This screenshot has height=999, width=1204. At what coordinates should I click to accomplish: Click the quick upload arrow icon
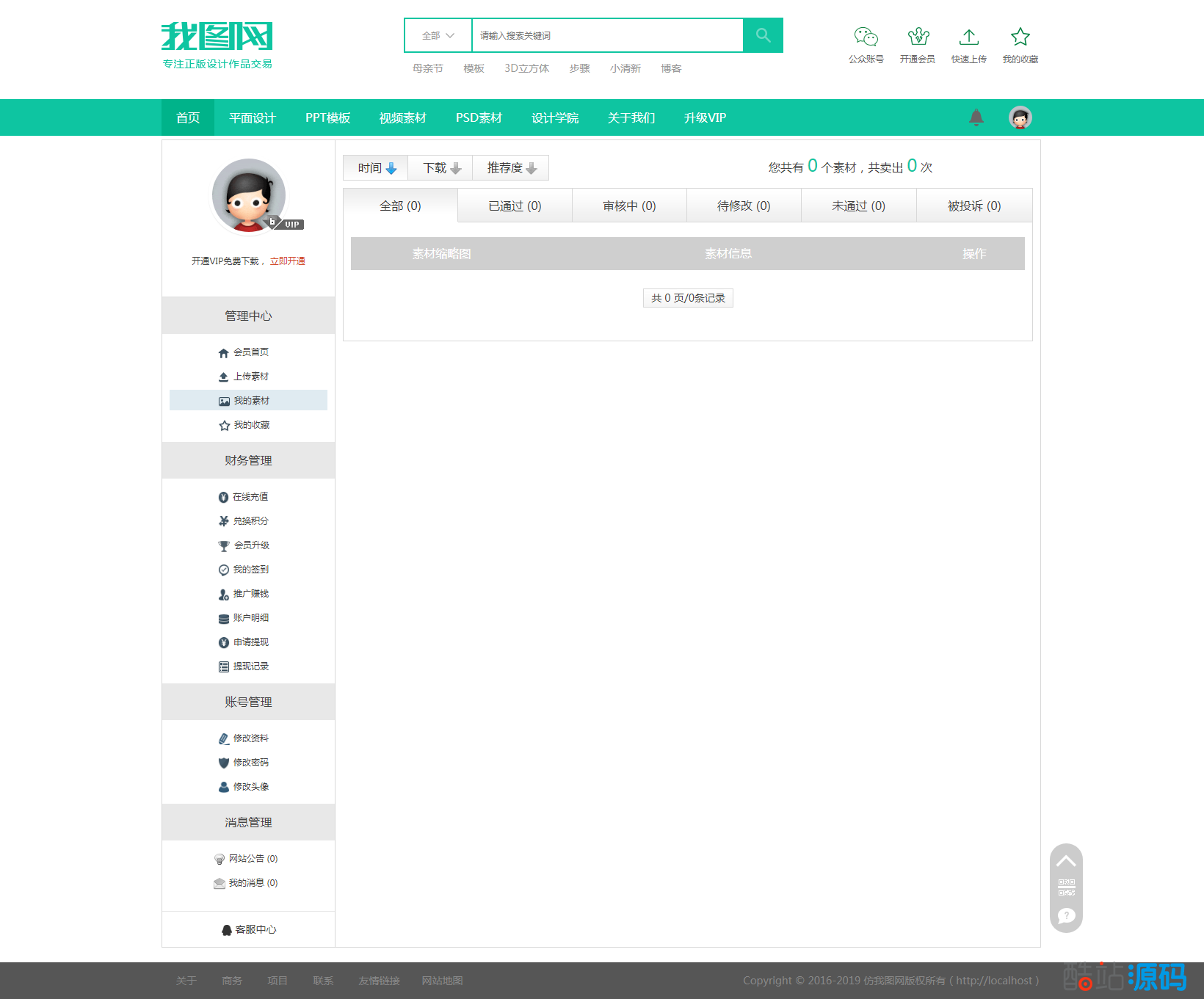(x=968, y=37)
